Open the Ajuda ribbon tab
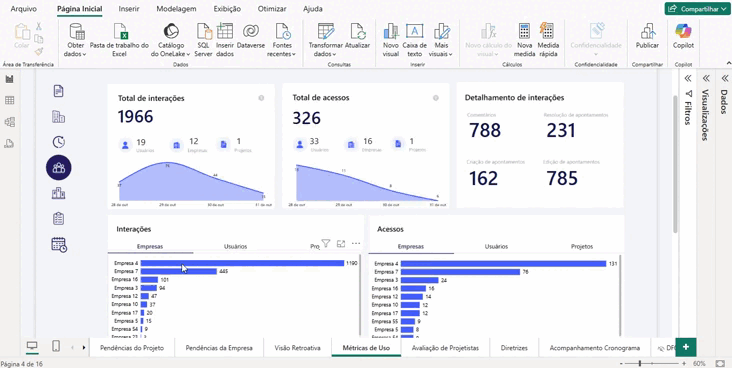732x368 pixels. tap(312, 9)
